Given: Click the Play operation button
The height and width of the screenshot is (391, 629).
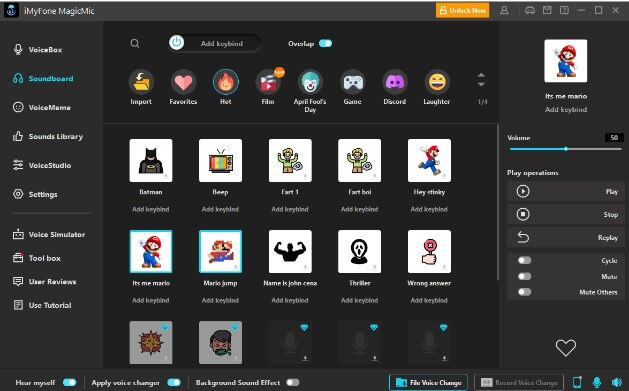Looking at the screenshot, I should pyautogui.click(x=566, y=191).
